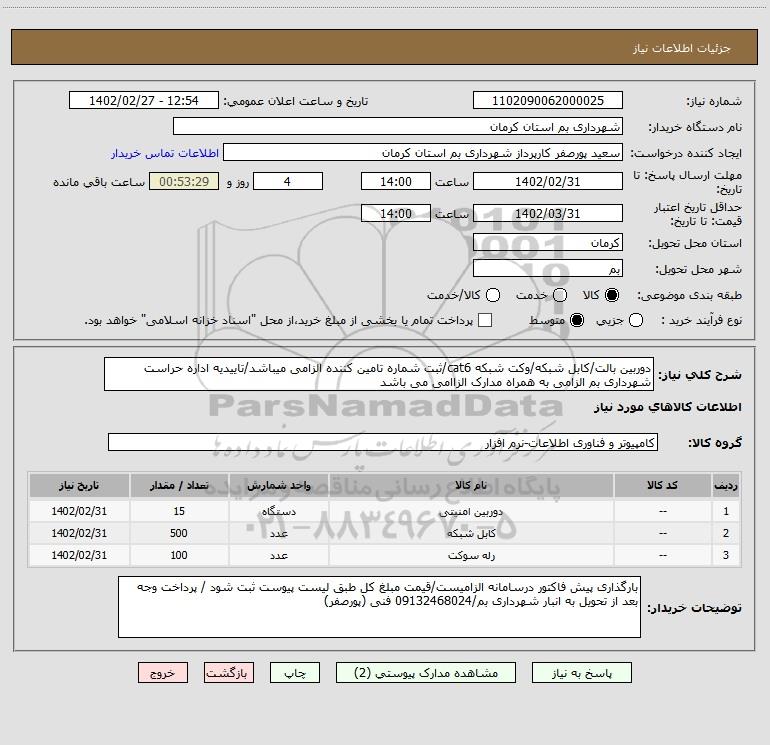Toggle the 'اسناد خزانه اسلامی' payment checkbox
770x745 pixels.
(485, 320)
